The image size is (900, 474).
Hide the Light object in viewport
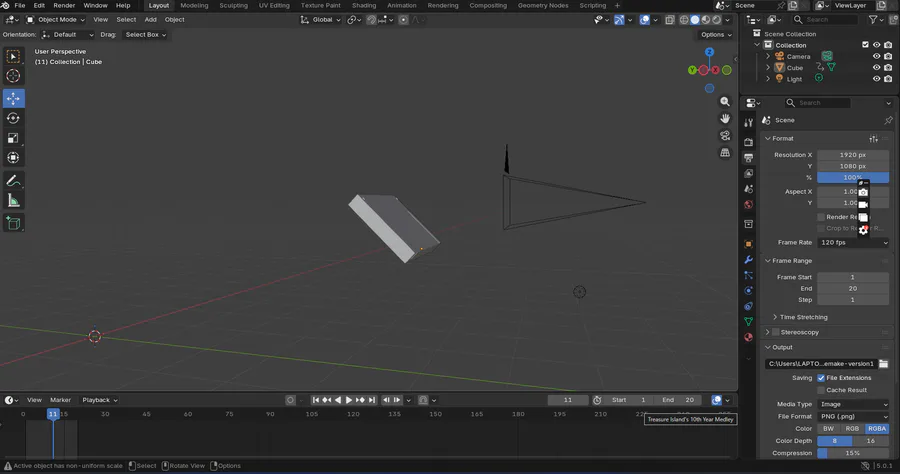click(876, 79)
